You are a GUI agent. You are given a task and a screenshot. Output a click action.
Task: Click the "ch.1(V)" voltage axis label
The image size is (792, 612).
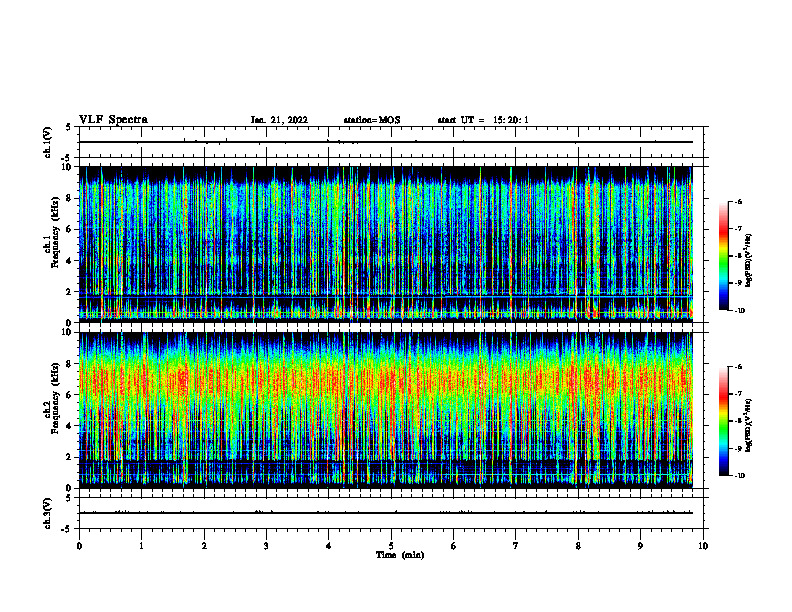coord(48,142)
